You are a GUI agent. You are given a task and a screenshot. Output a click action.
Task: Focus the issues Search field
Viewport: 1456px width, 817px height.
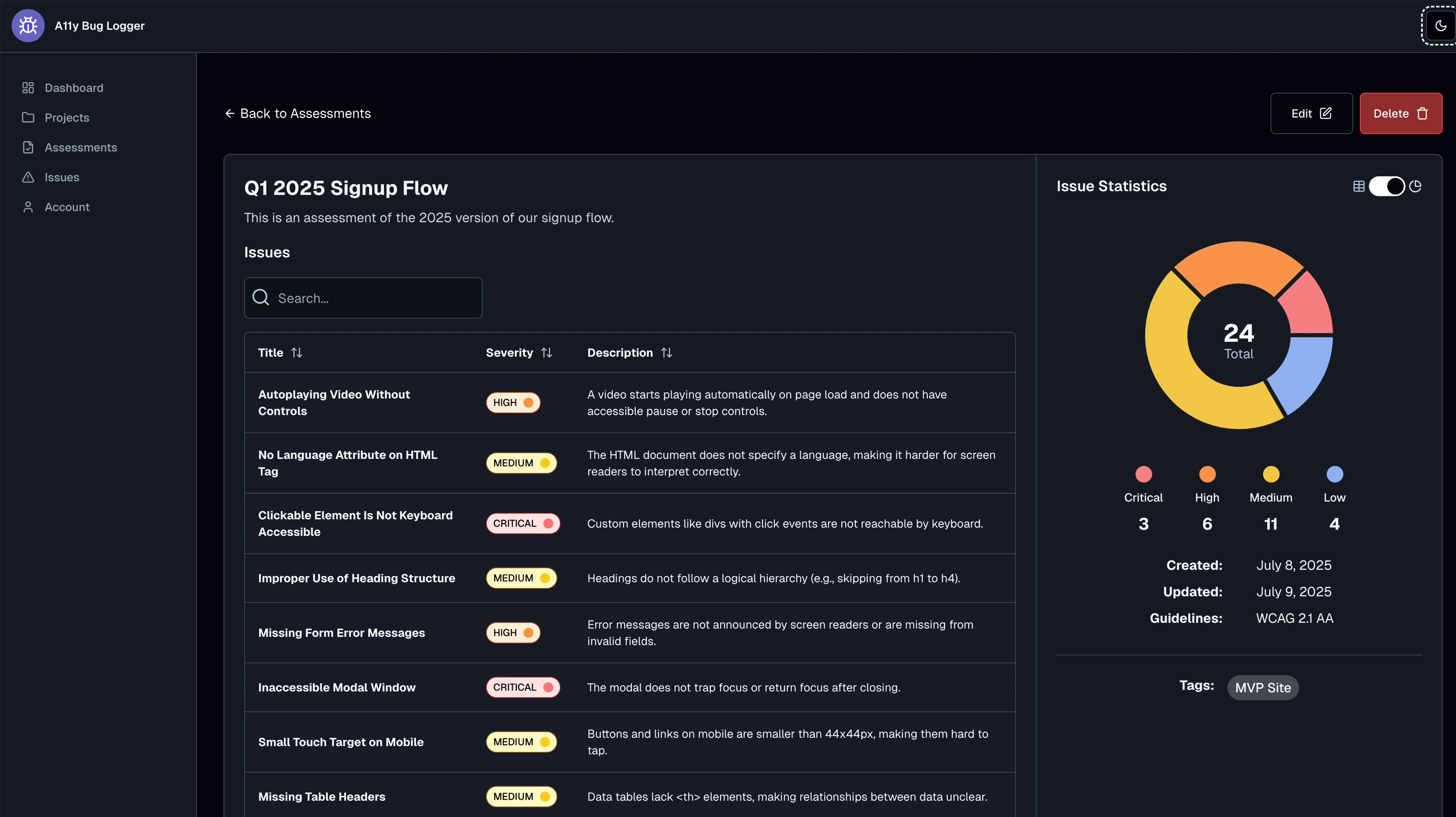(x=363, y=298)
